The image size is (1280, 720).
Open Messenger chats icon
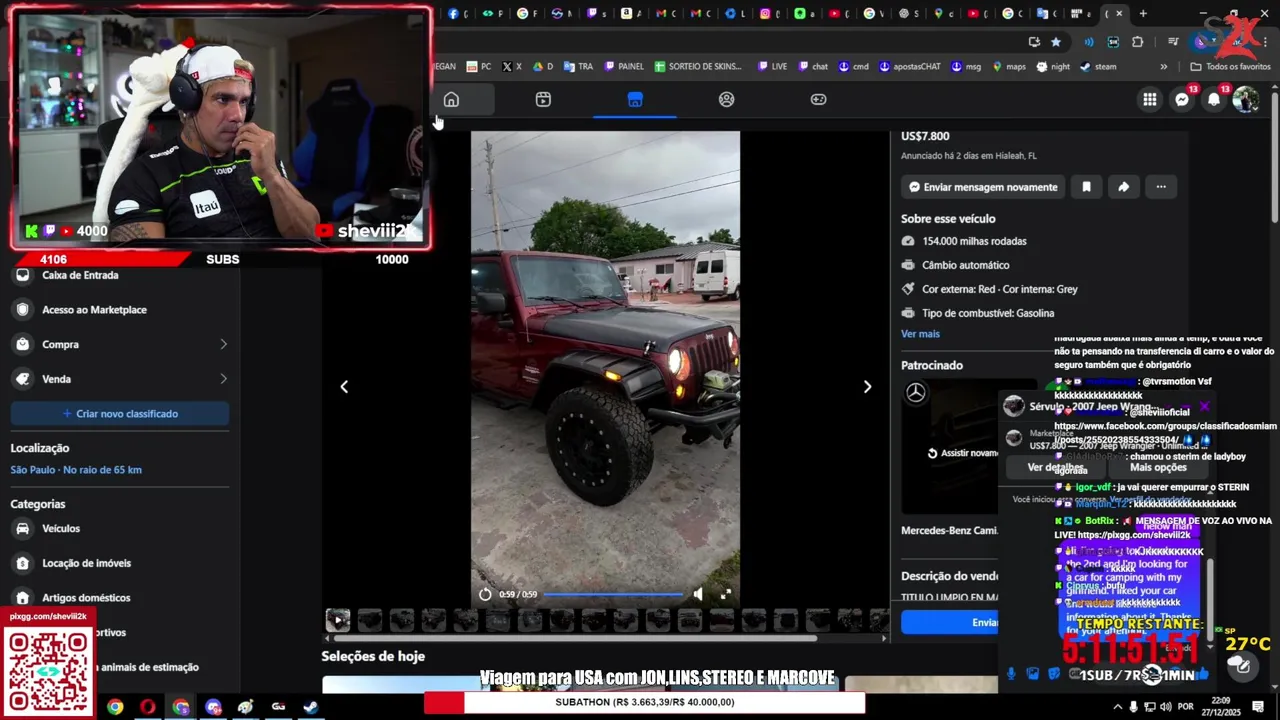tap(1182, 99)
